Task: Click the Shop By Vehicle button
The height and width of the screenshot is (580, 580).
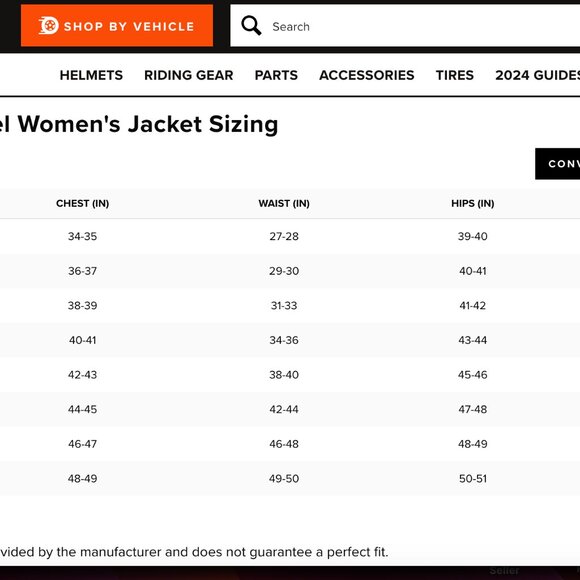Action: pyautogui.click(x=117, y=26)
